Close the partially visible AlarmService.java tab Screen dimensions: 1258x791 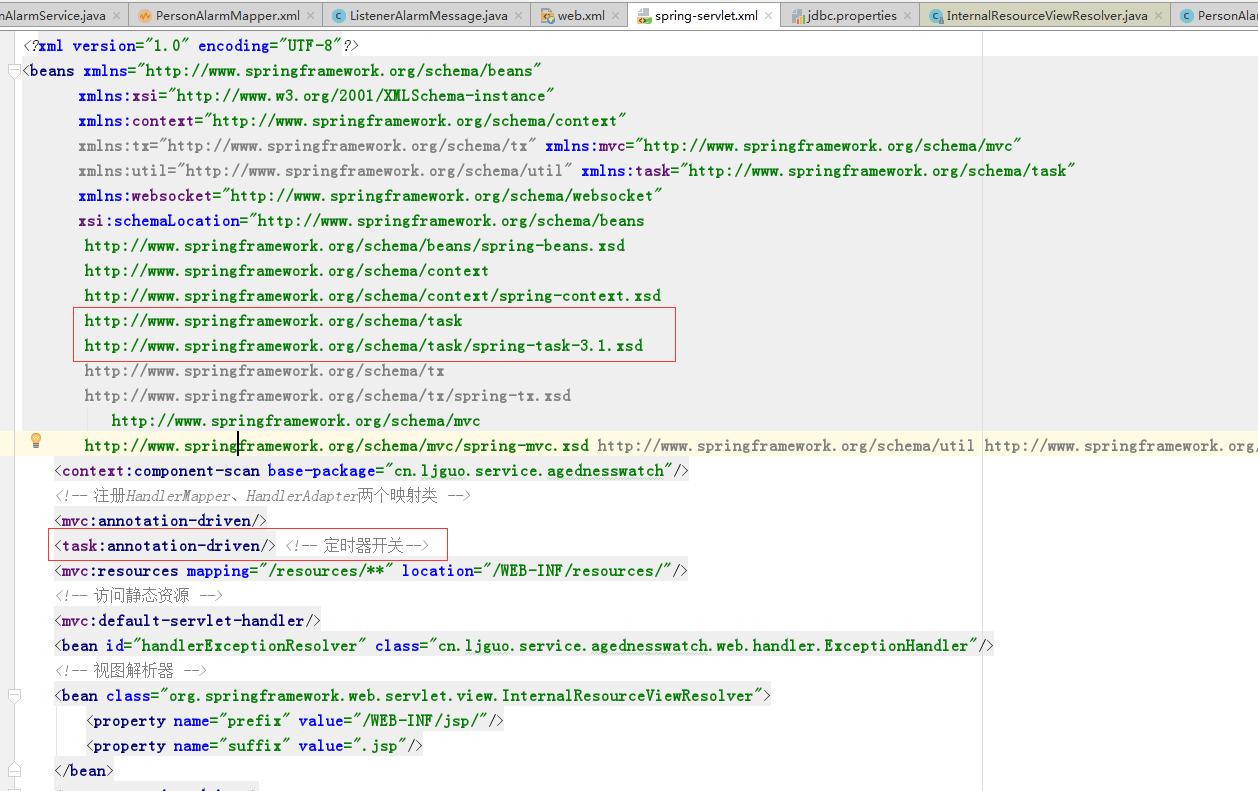(117, 16)
